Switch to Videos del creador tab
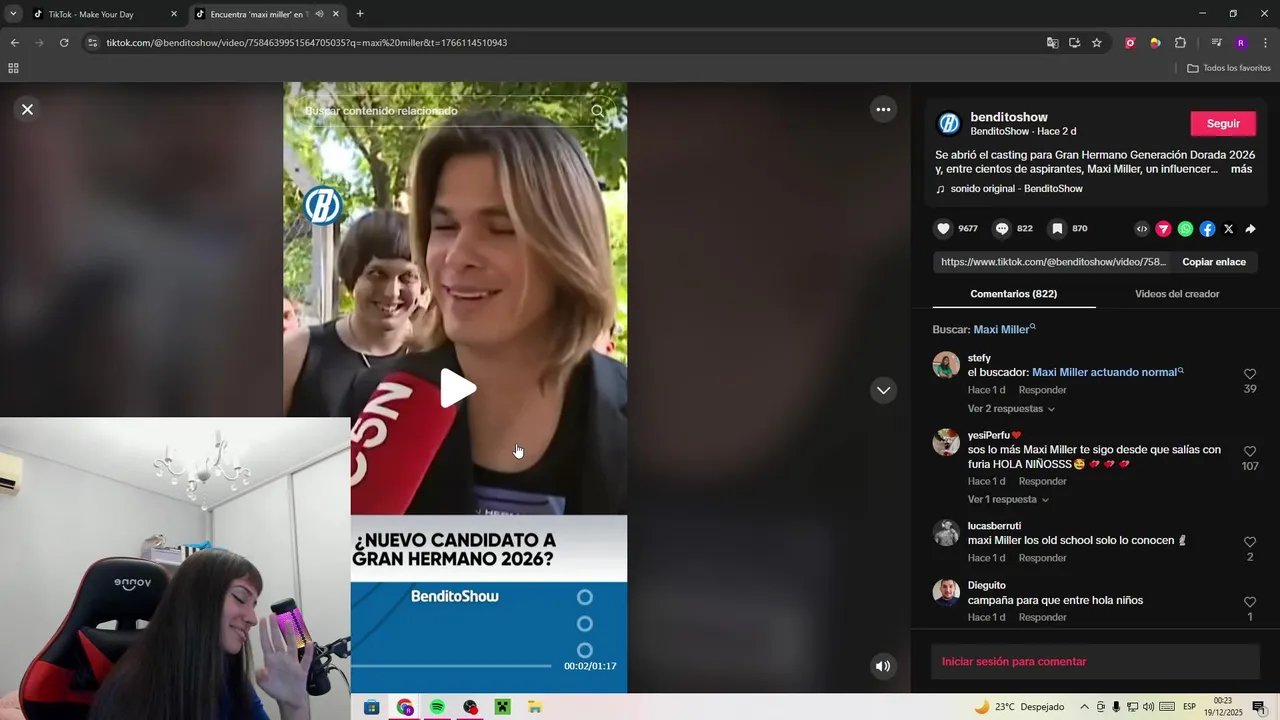This screenshot has width=1280, height=720. tap(1177, 294)
